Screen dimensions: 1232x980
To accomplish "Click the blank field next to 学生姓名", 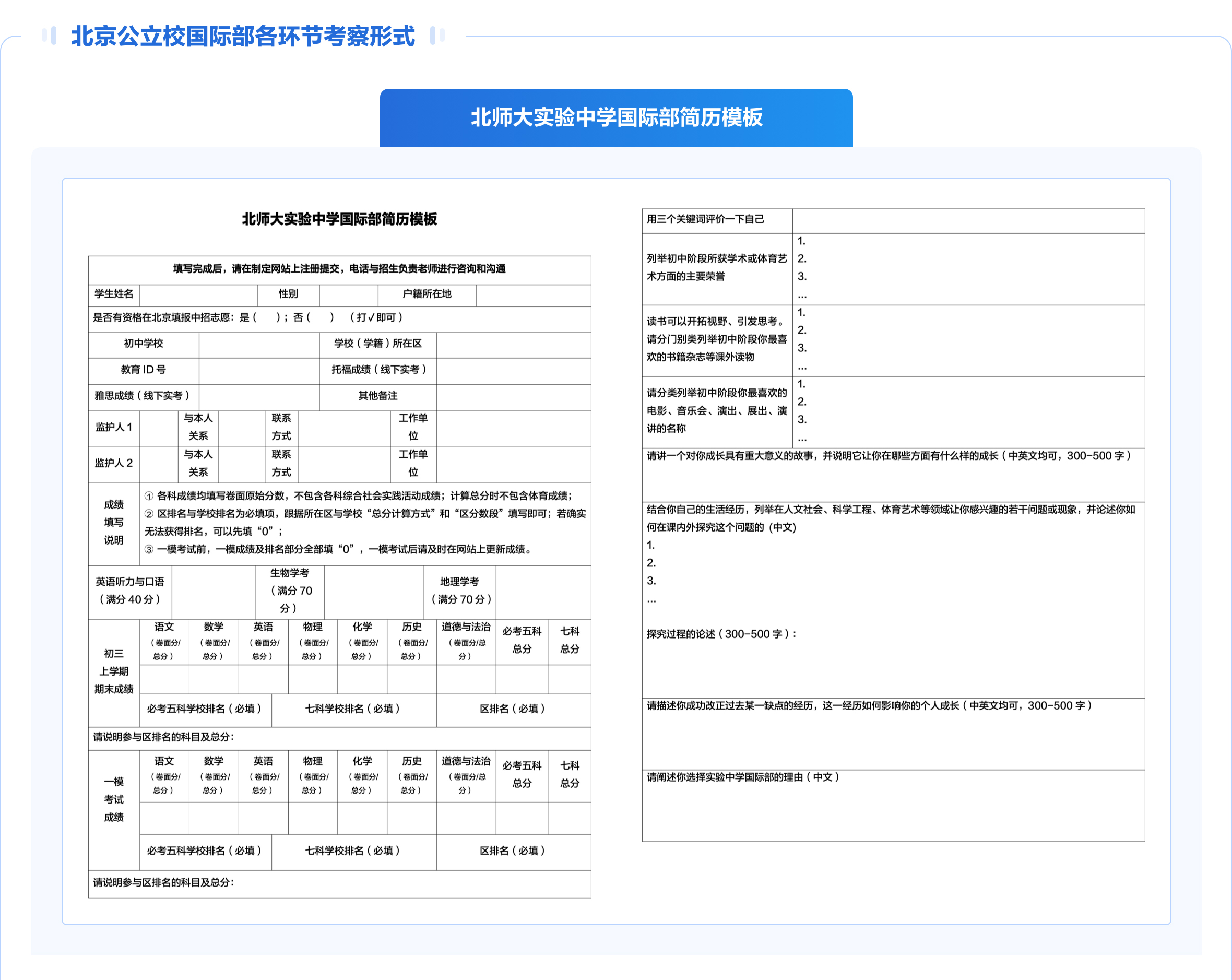I will coord(198,296).
